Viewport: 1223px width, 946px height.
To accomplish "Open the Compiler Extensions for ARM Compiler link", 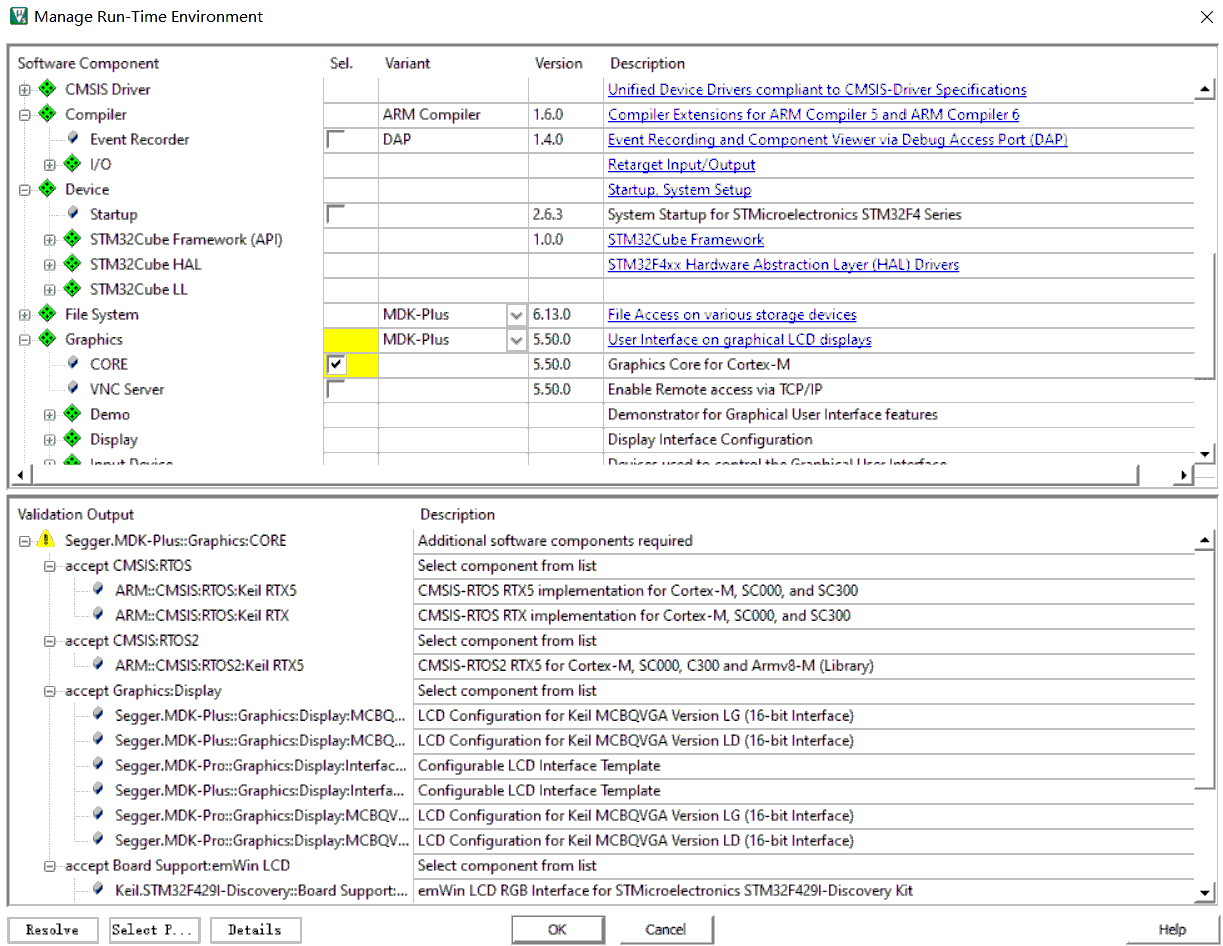I will pos(814,115).
